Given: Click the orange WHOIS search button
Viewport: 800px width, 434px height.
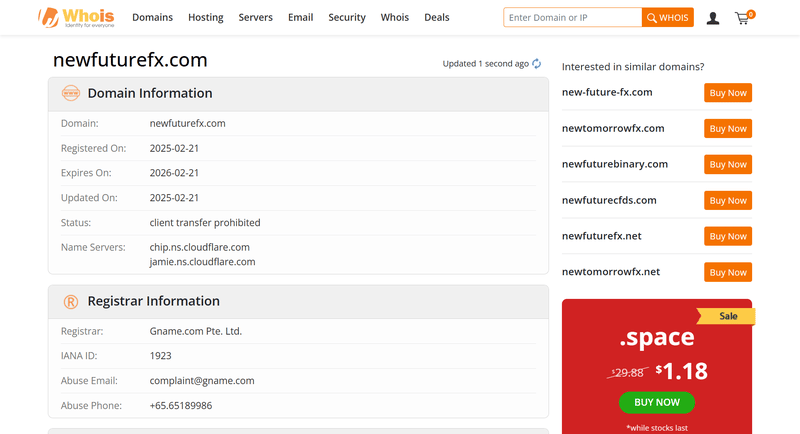Looking at the screenshot, I should (667, 18).
